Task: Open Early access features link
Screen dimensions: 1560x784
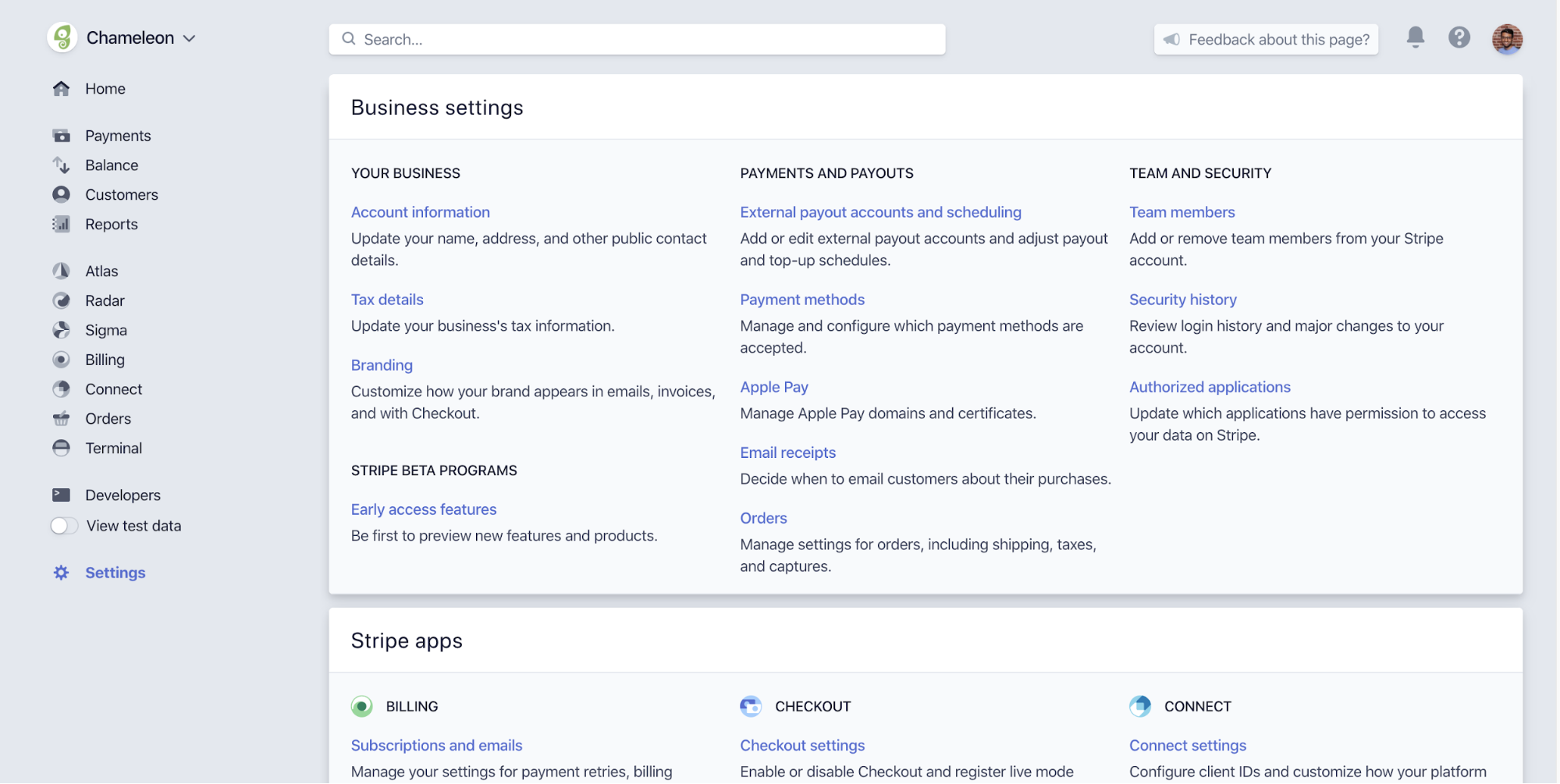Action: 424,509
